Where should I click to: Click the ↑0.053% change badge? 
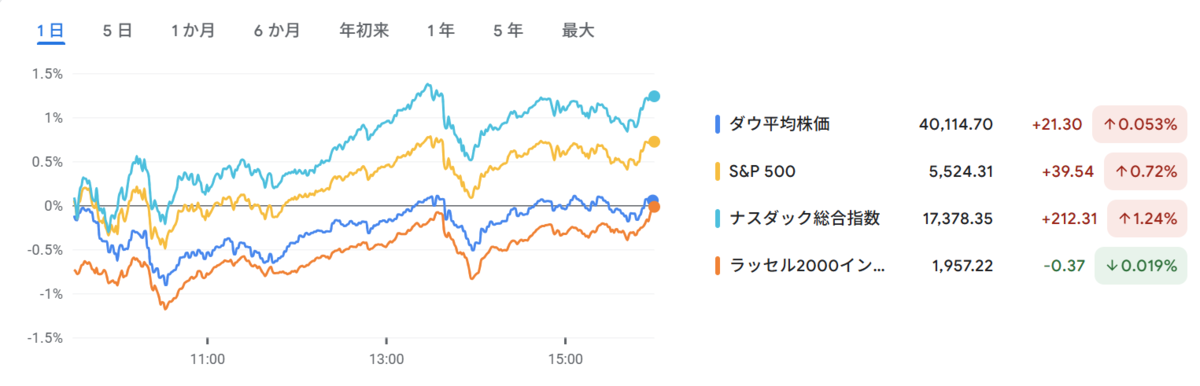click(1139, 124)
